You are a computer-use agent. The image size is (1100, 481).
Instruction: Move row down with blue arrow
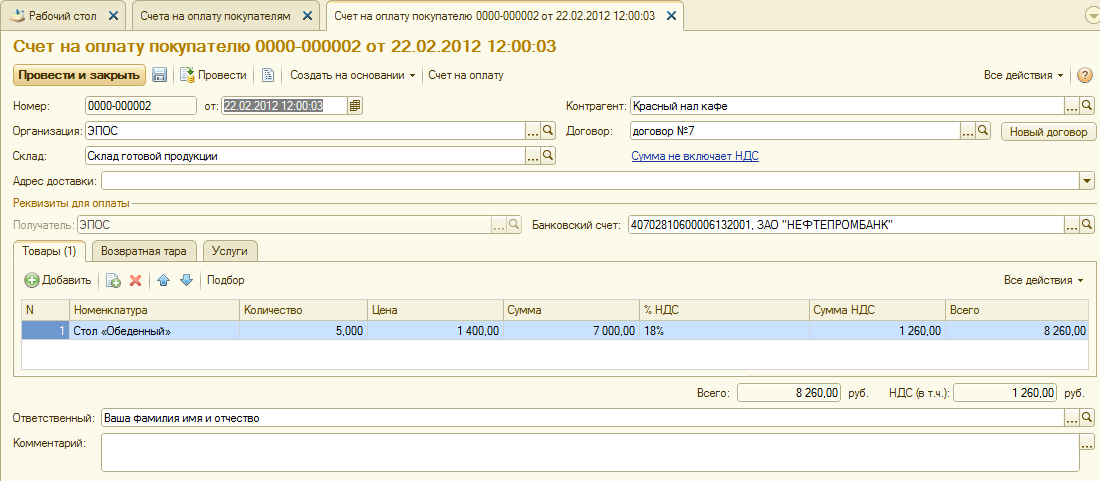pos(186,280)
